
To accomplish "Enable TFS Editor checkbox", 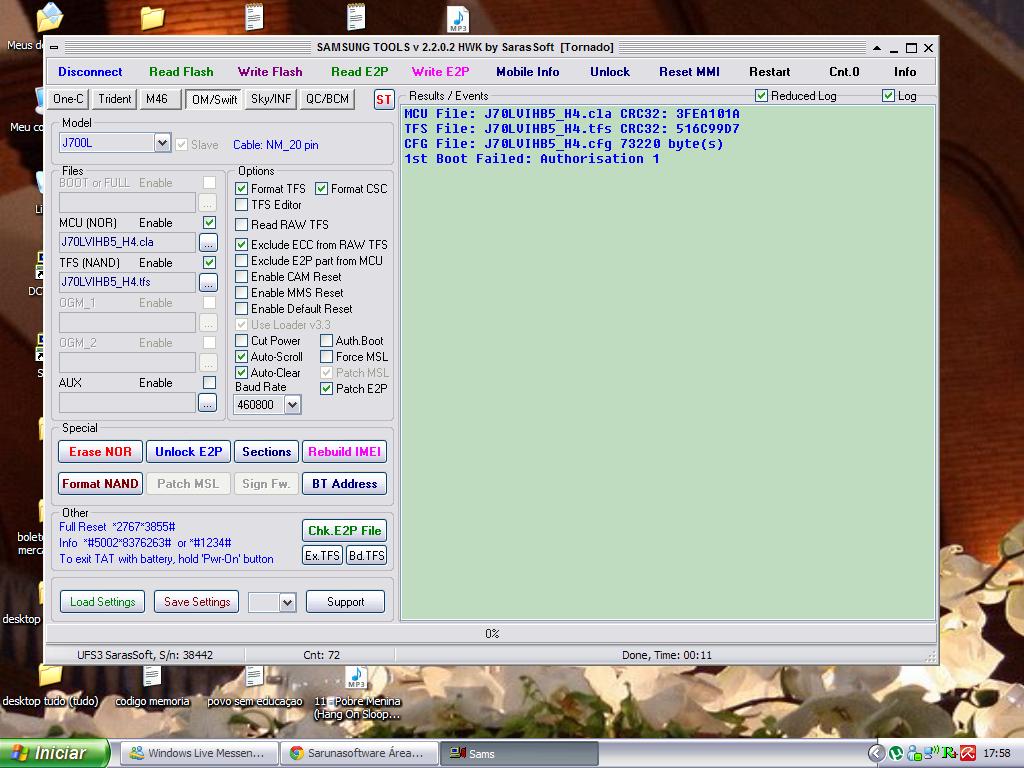I will [241, 205].
